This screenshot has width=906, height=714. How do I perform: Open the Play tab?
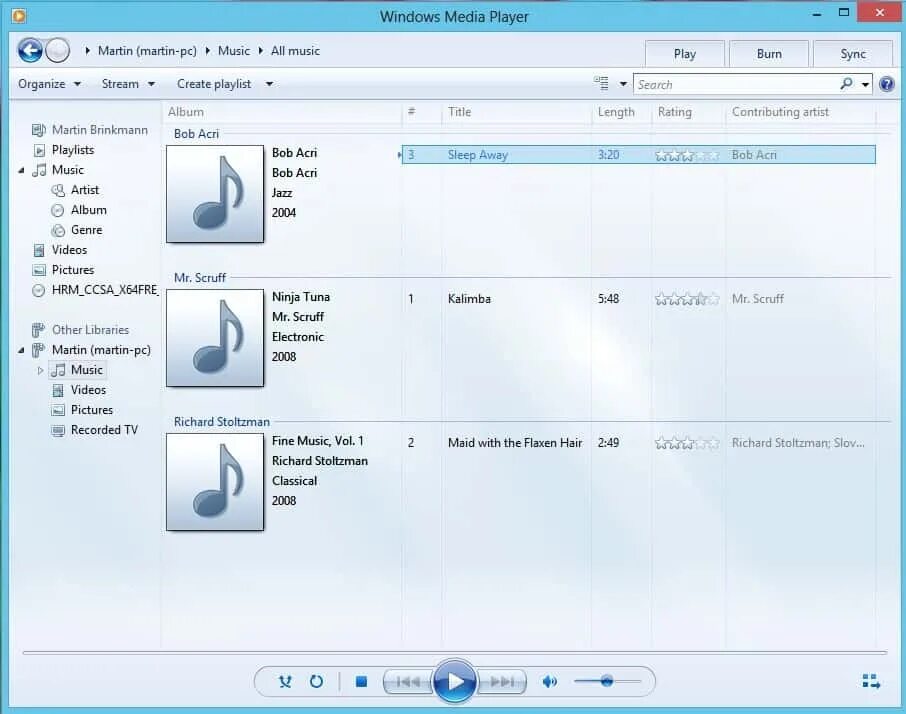click(x=685, y=54)
